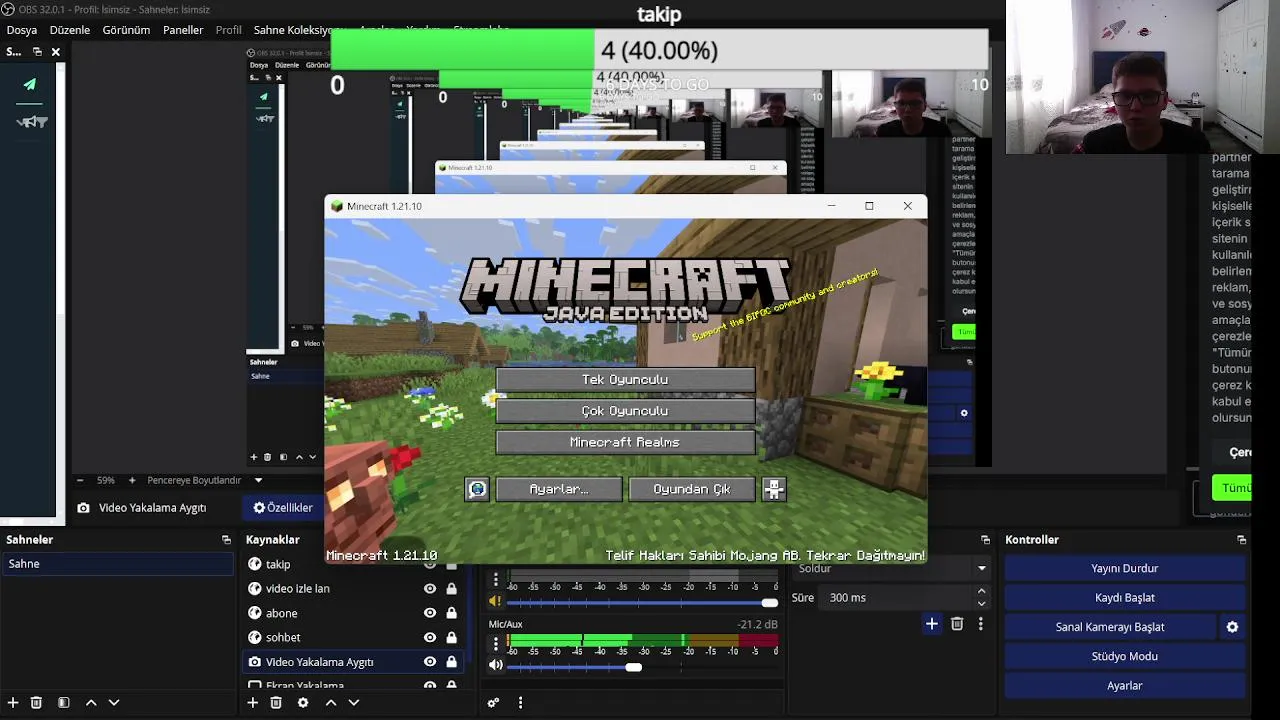Open source properties gear in Kaynaklar toolbar
The height and width of the screenshot is (720, 1280).
[x=303, y=703]
